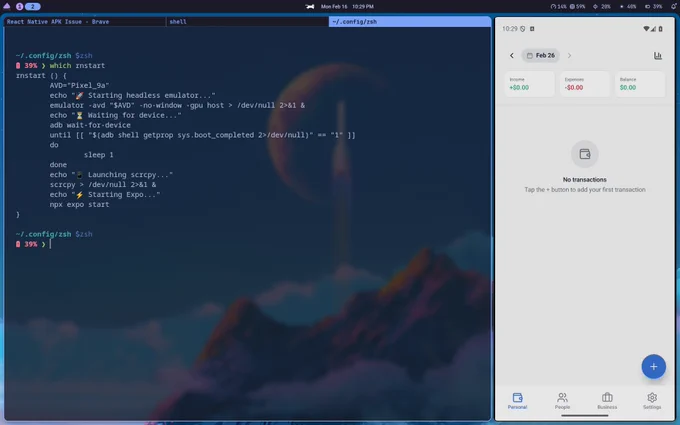The image size is (680, 425).
Task: Click the 46% volume indicator in top bar
Action: point(628,7)
